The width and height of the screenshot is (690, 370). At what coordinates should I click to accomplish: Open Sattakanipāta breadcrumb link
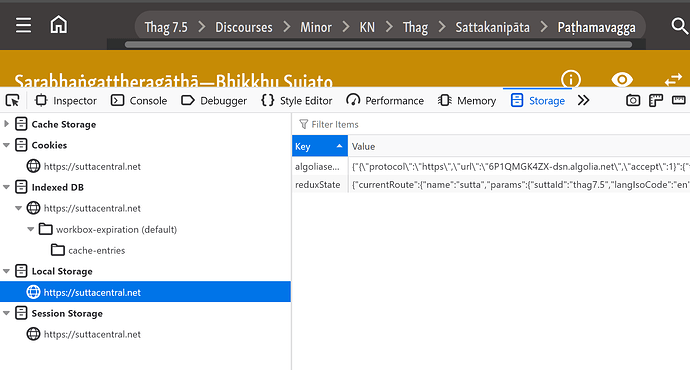492,27
